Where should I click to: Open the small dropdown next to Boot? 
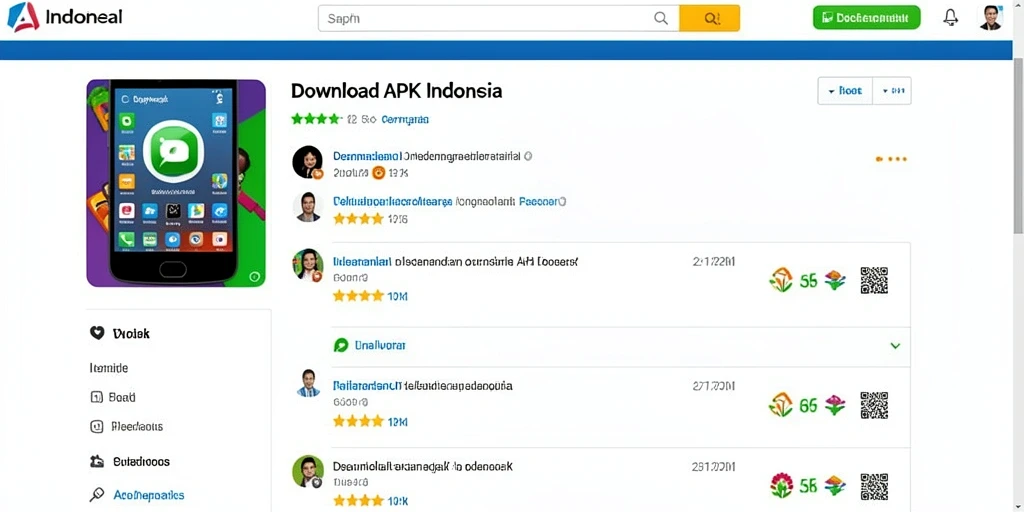892,91
